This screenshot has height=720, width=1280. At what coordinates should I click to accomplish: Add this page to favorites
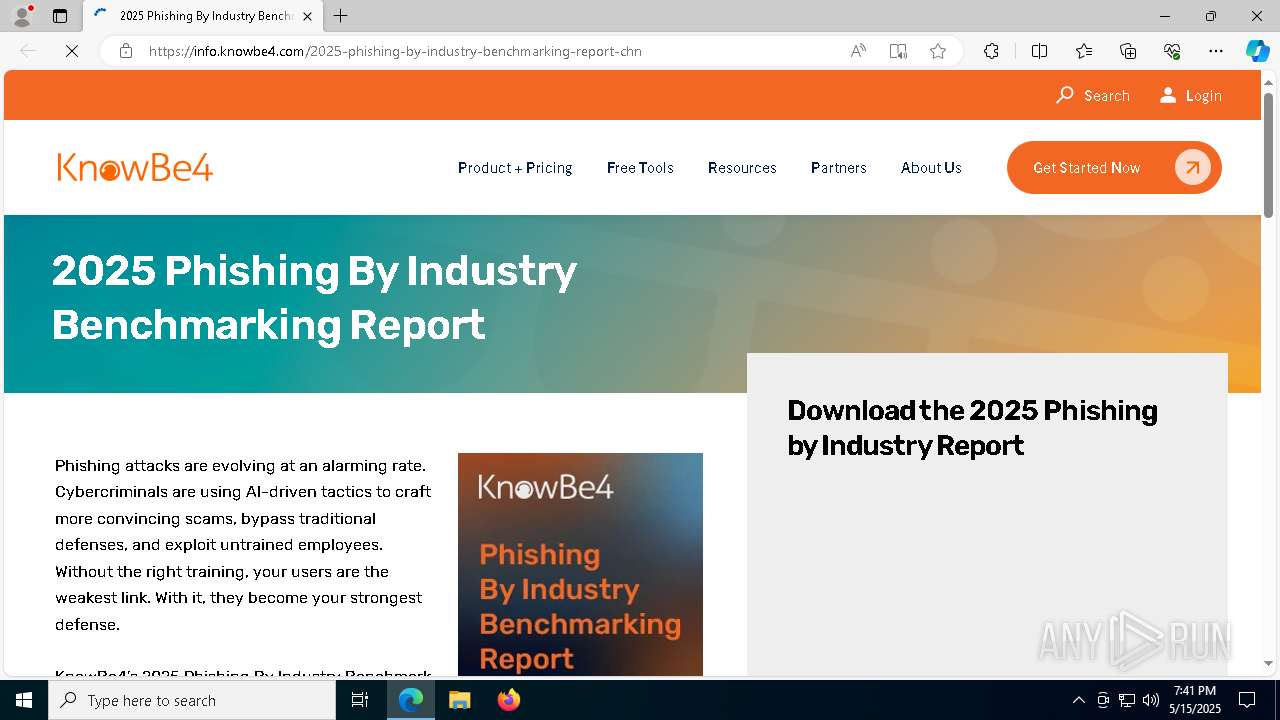click(938, 51)
